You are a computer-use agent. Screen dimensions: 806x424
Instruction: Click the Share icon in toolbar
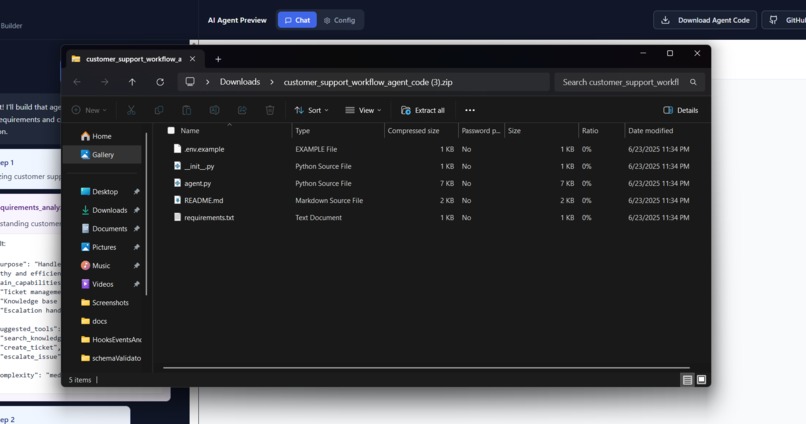tap(242, 110)
